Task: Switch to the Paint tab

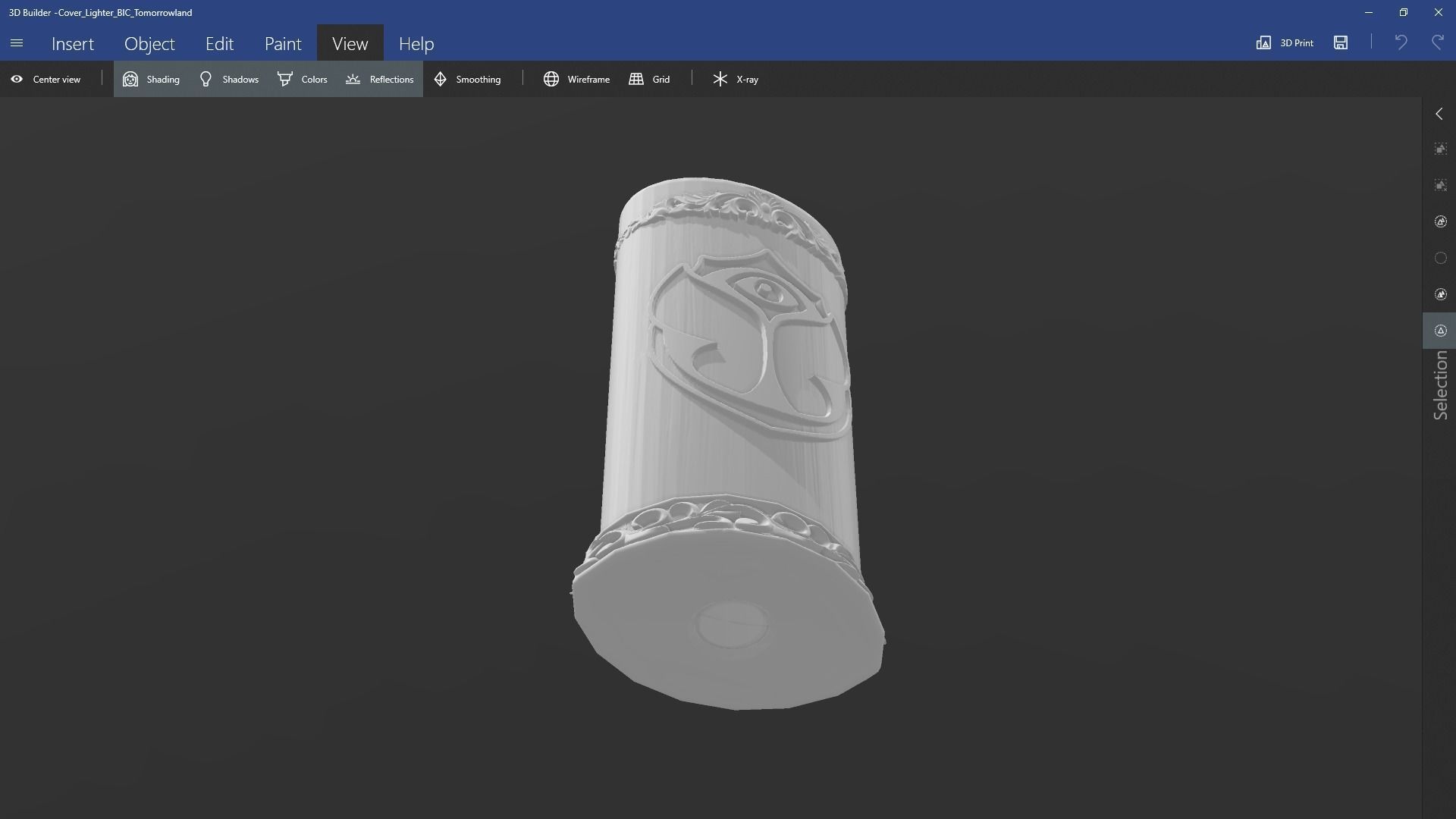Action: [283, 43]
